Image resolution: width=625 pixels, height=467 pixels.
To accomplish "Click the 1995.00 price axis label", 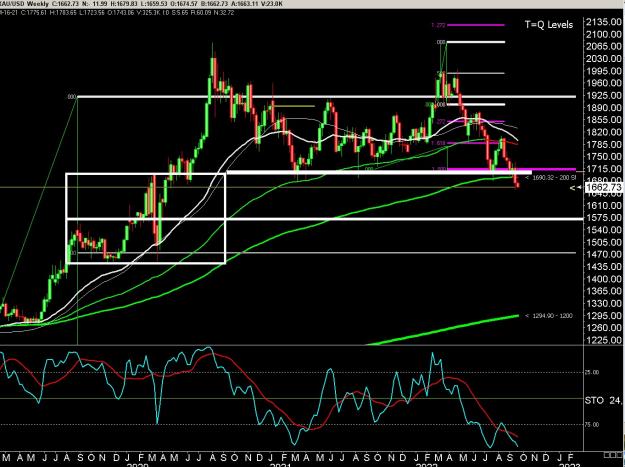I will click(604, 71).
